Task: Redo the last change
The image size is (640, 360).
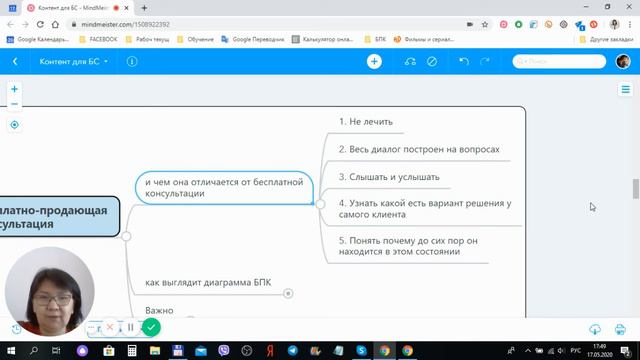Action: [485, 62]
